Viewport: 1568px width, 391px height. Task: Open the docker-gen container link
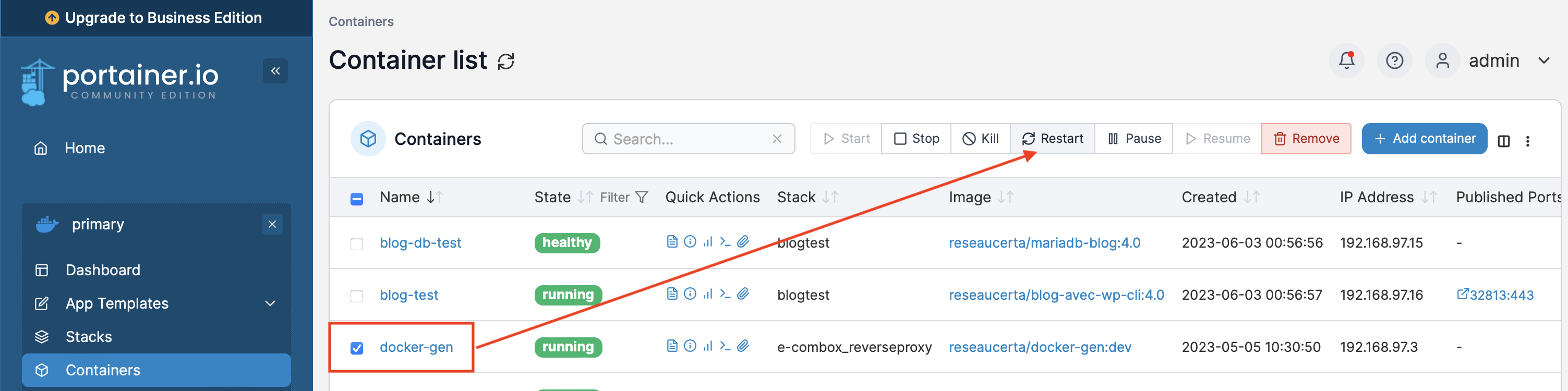(x=416, y=348)
